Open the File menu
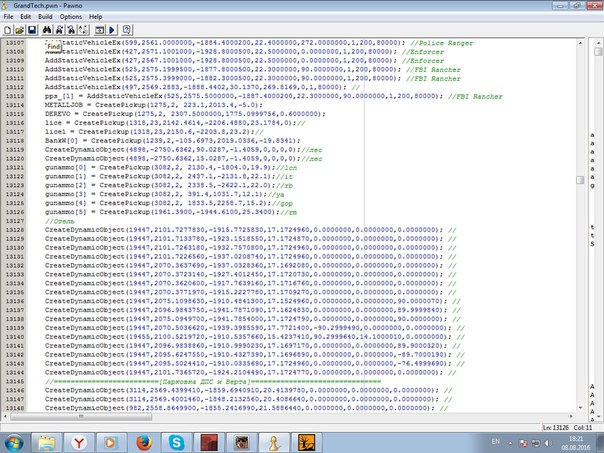Viewport: 604px width, 453px height. 8,17
